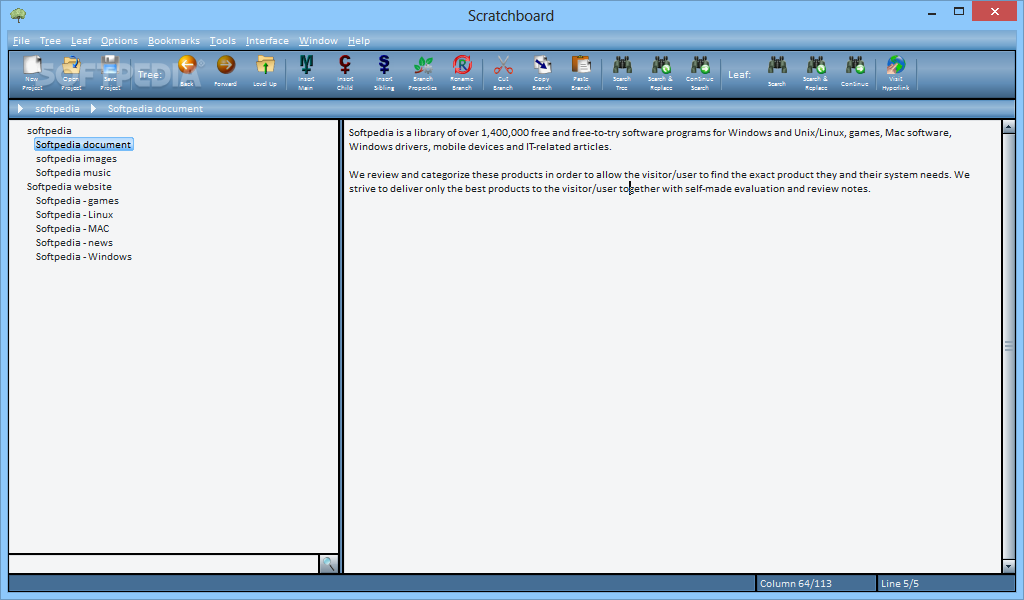This screenshot has height=600, width=1024.
Task: Insert a Child branch
Action: point(345,72)
